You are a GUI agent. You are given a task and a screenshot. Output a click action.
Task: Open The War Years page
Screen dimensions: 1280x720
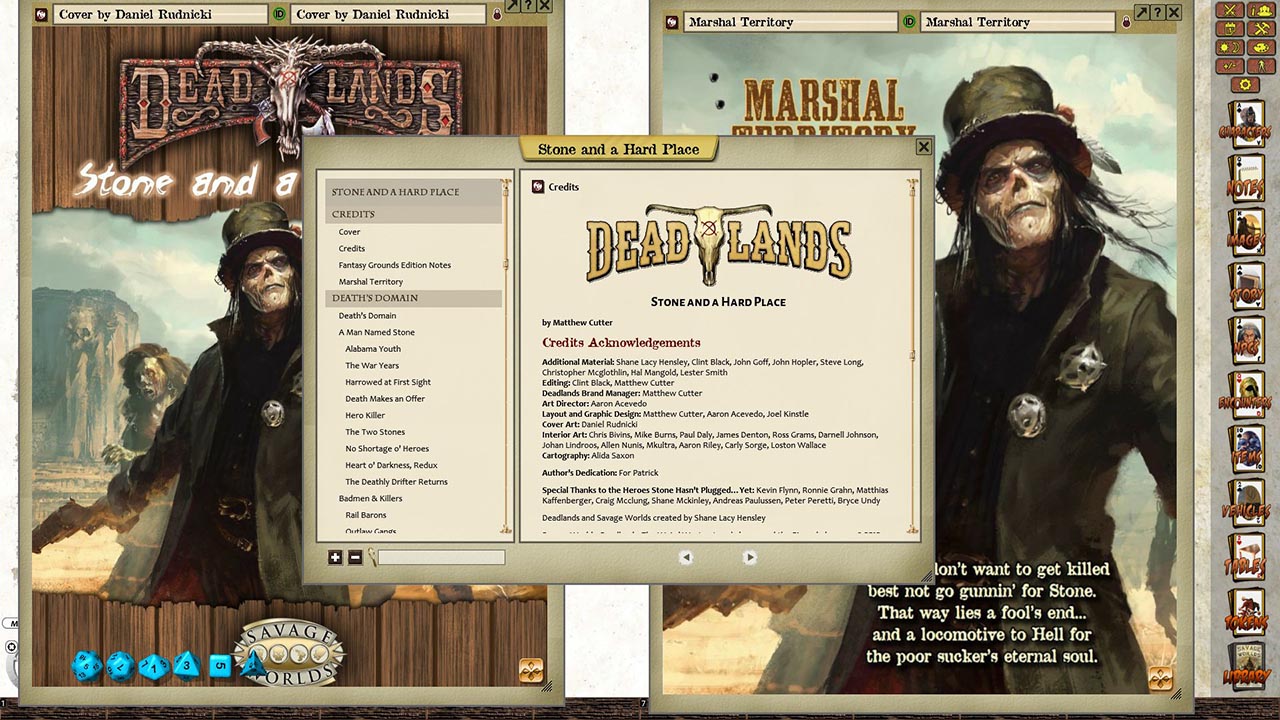(372, 366)
